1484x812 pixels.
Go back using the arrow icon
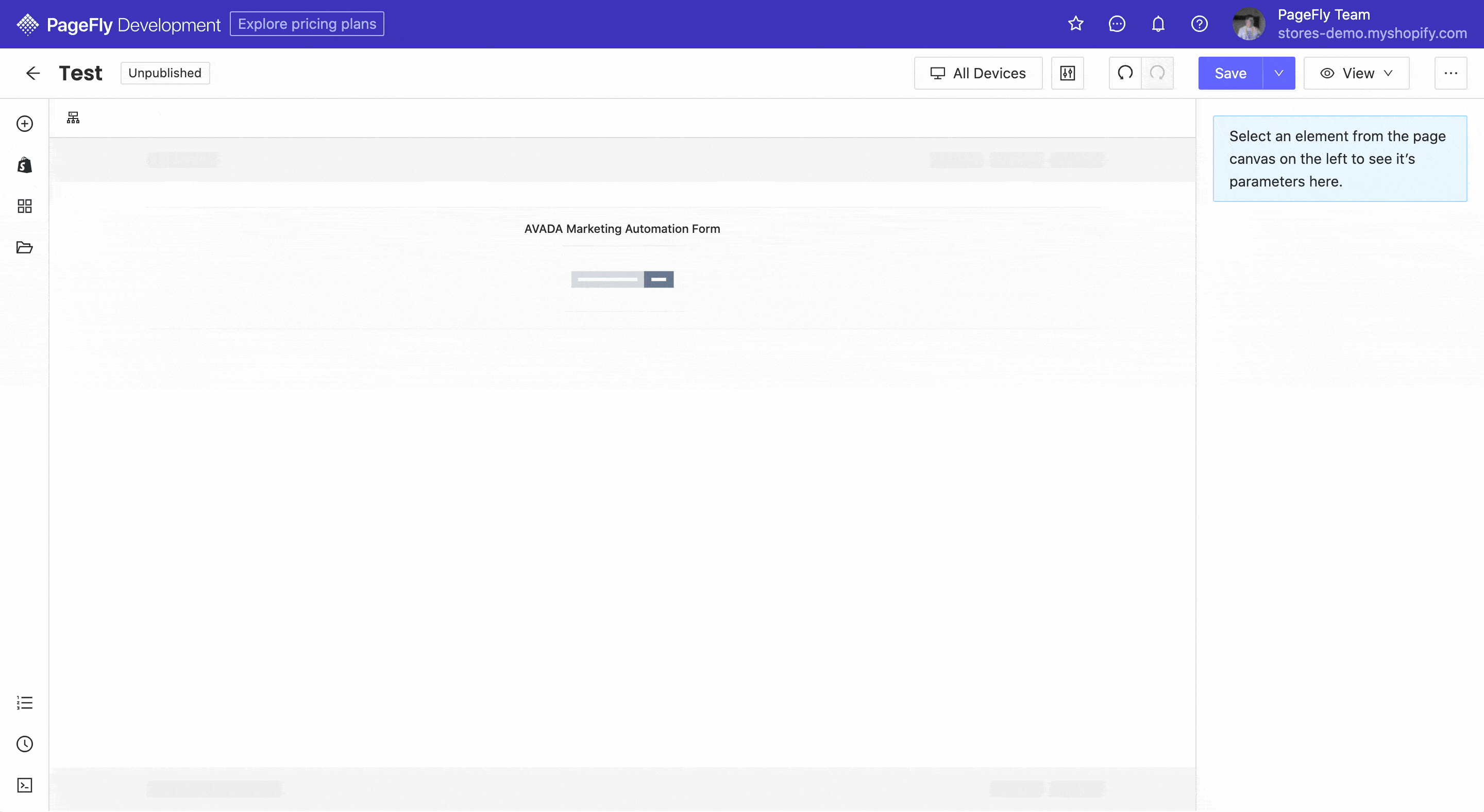33,73
